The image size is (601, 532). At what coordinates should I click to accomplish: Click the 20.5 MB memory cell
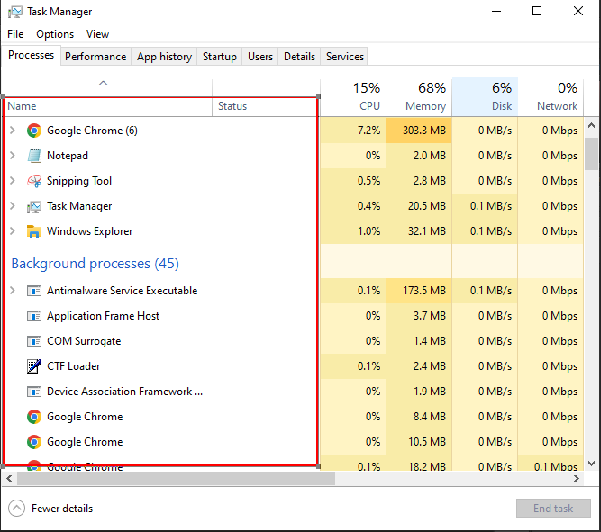coord(419,206)
